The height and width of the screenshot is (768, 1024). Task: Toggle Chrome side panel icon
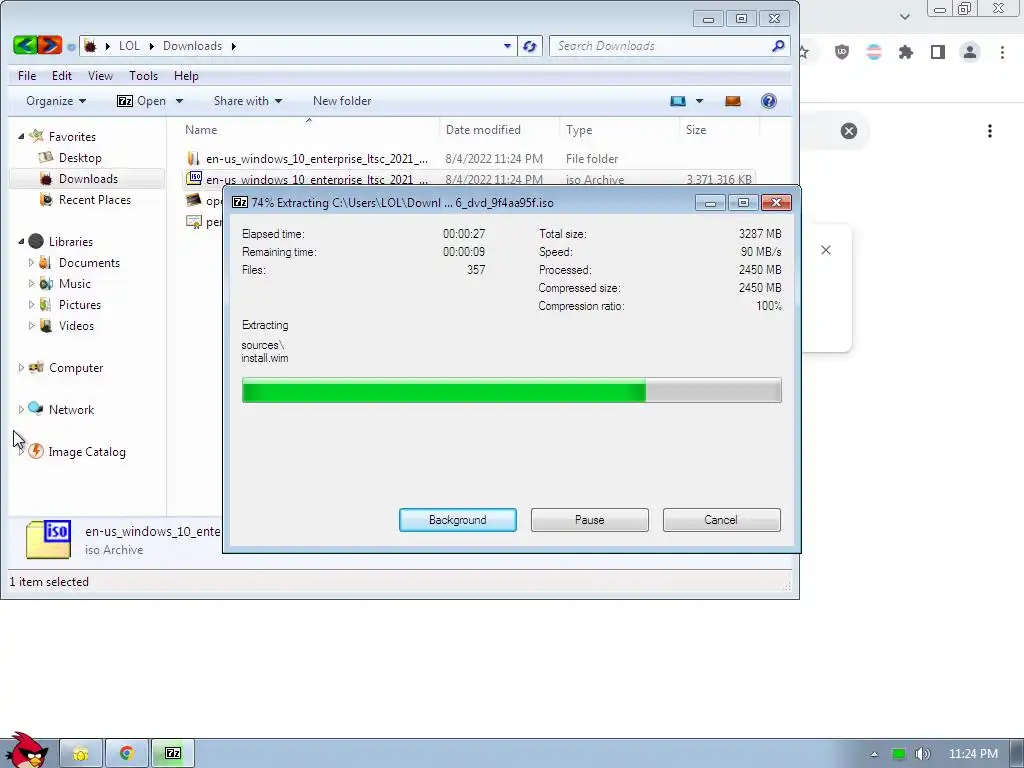click(x=938, y=52)
